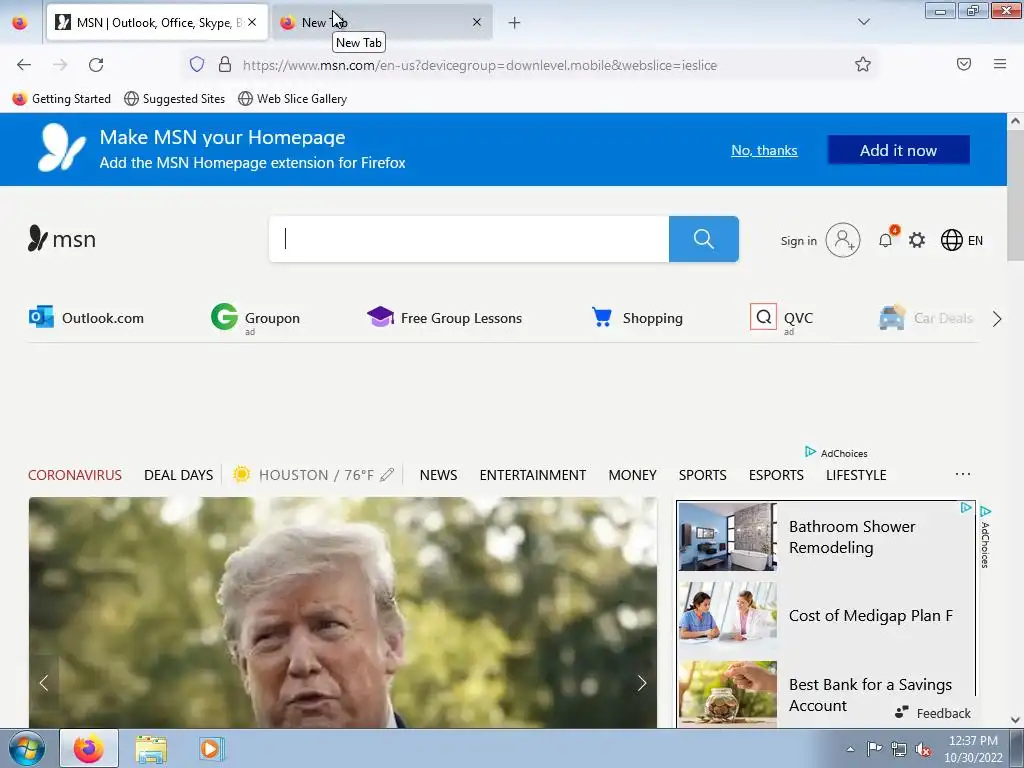Open the Free Group Lessons shortcut
The image size is (1024, 768).
pos(444,318)
